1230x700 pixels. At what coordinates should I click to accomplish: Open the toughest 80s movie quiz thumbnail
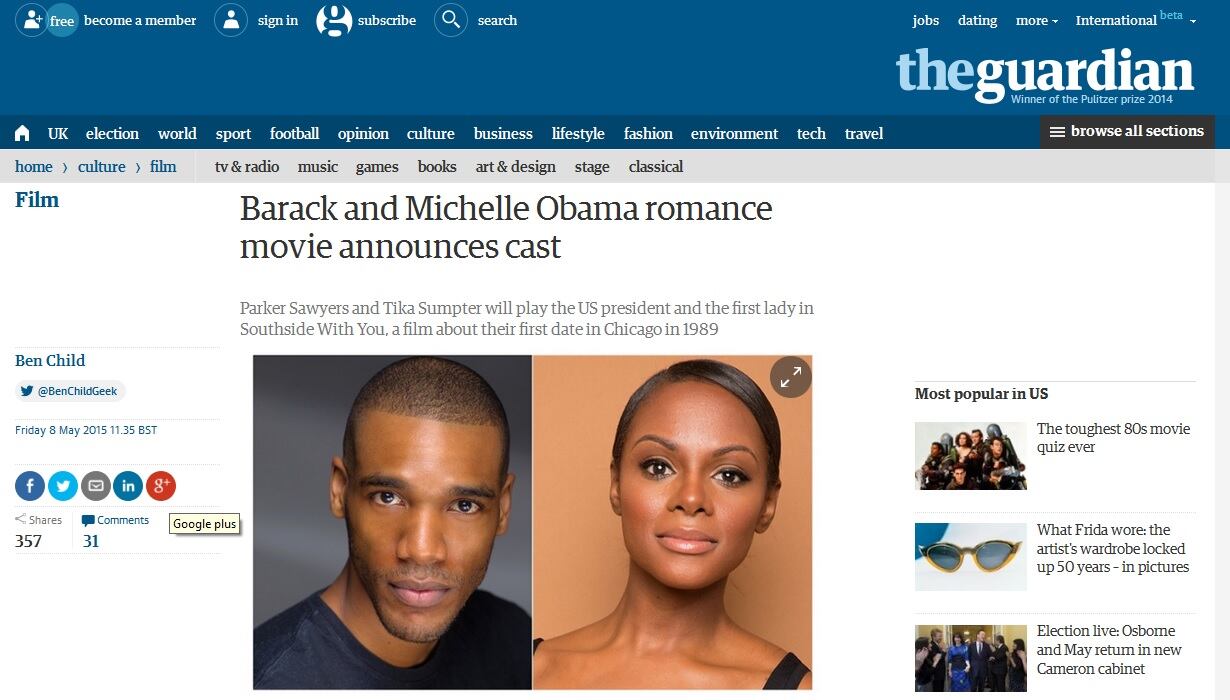pyautogui.click(x=971, y=456)
